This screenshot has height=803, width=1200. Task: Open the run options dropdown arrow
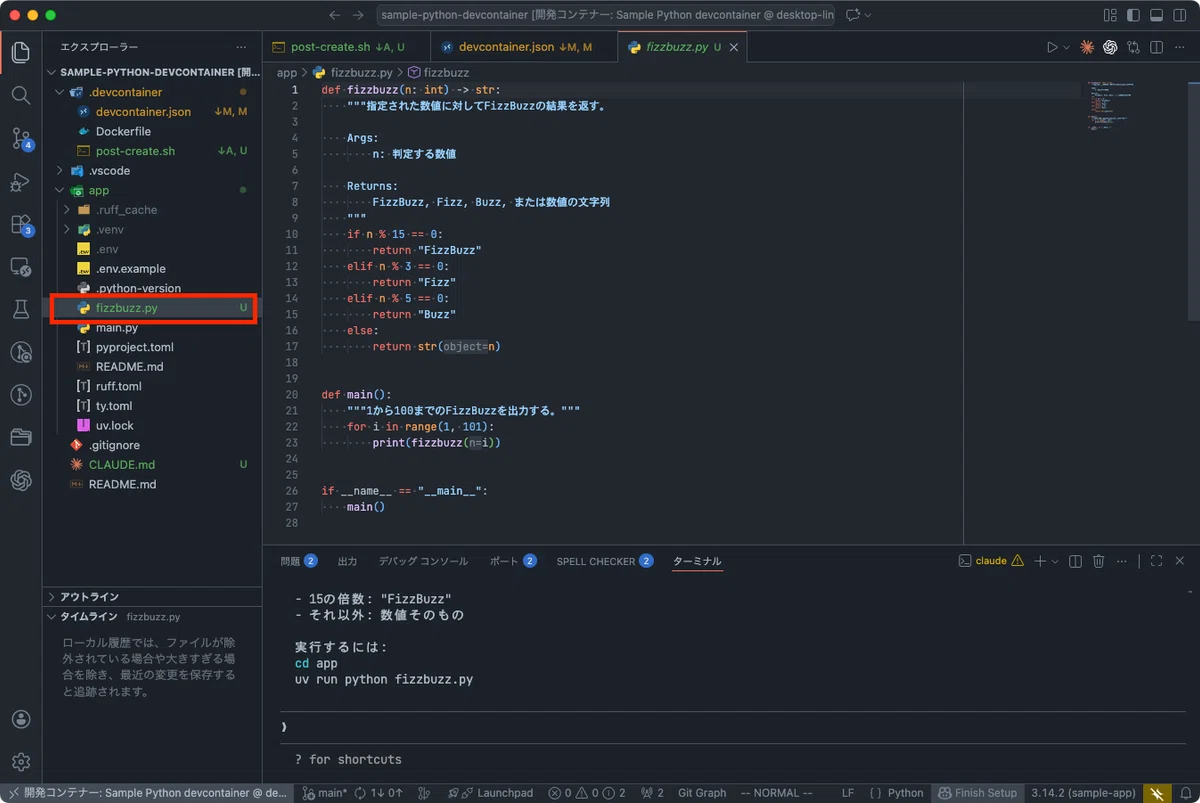coord(1066,47)
